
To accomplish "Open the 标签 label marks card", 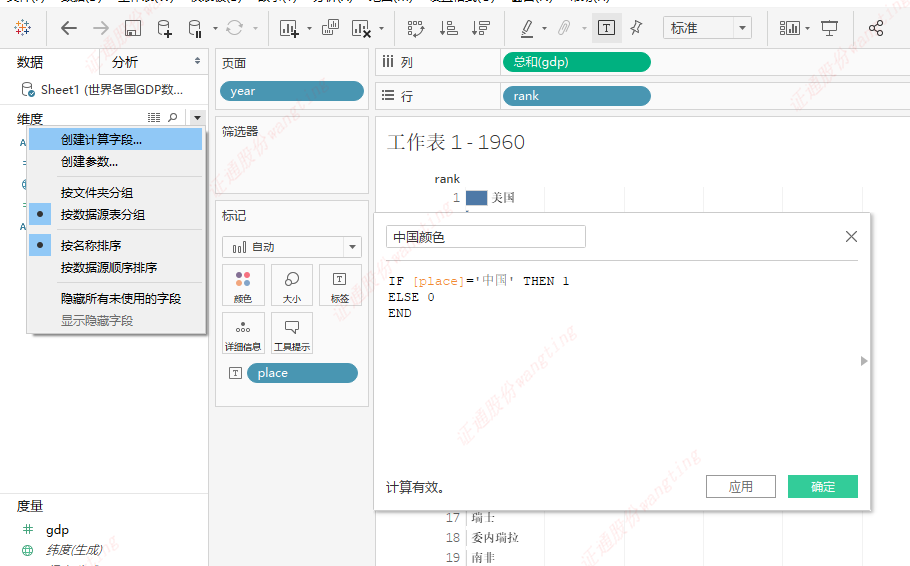I will pos(340,286).
